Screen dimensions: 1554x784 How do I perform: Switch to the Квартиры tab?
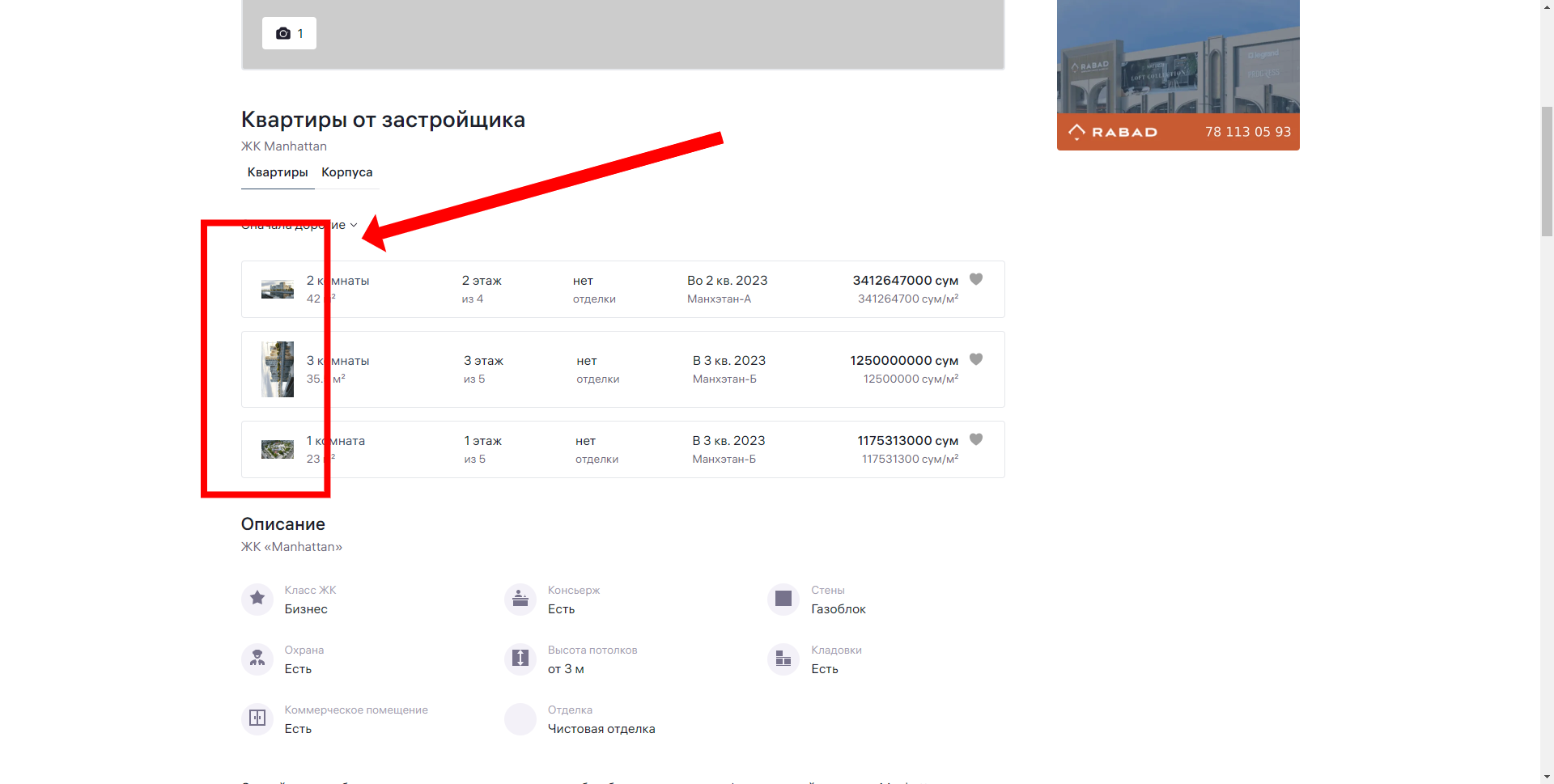pos(278,172)
